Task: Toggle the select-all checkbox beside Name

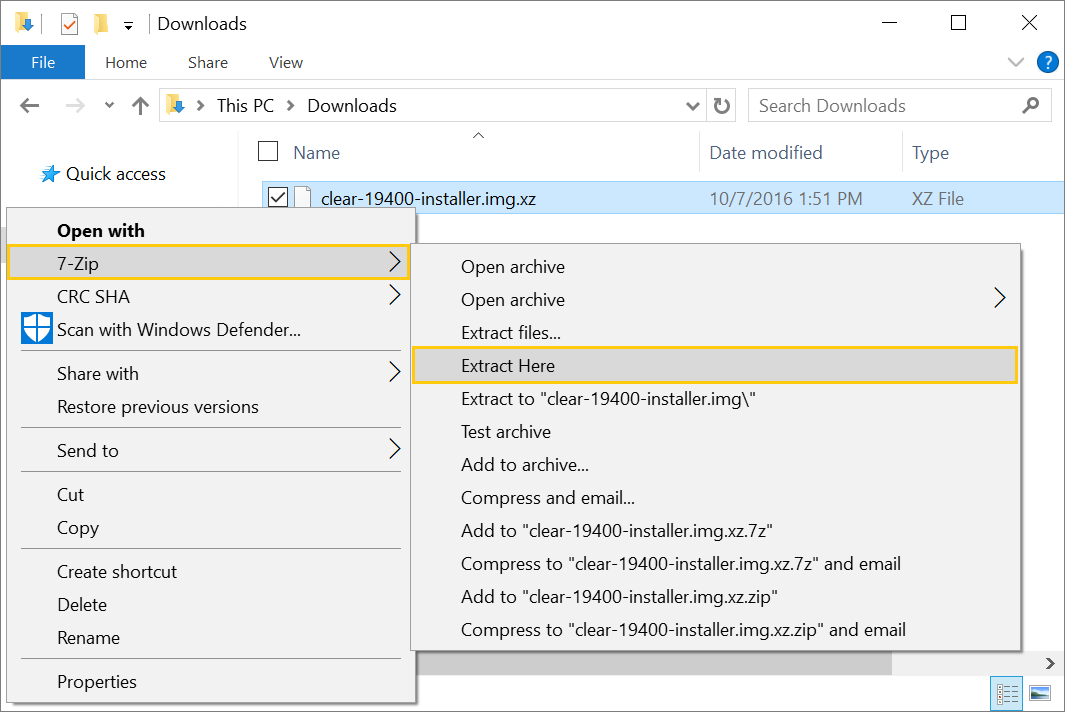Action: (268, 151)
